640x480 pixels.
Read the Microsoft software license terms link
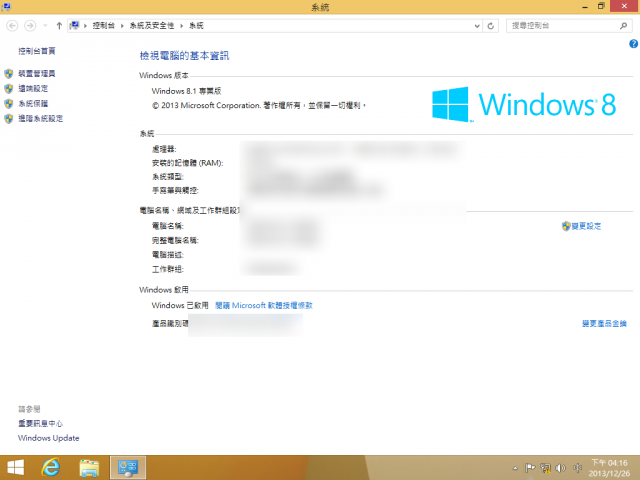coord(264,305)
